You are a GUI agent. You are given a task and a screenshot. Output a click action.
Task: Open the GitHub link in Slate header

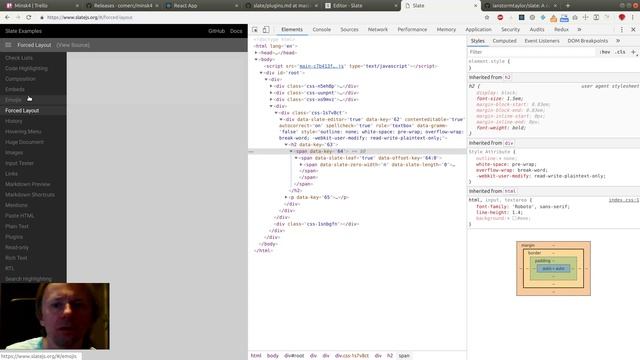[216, 31]
